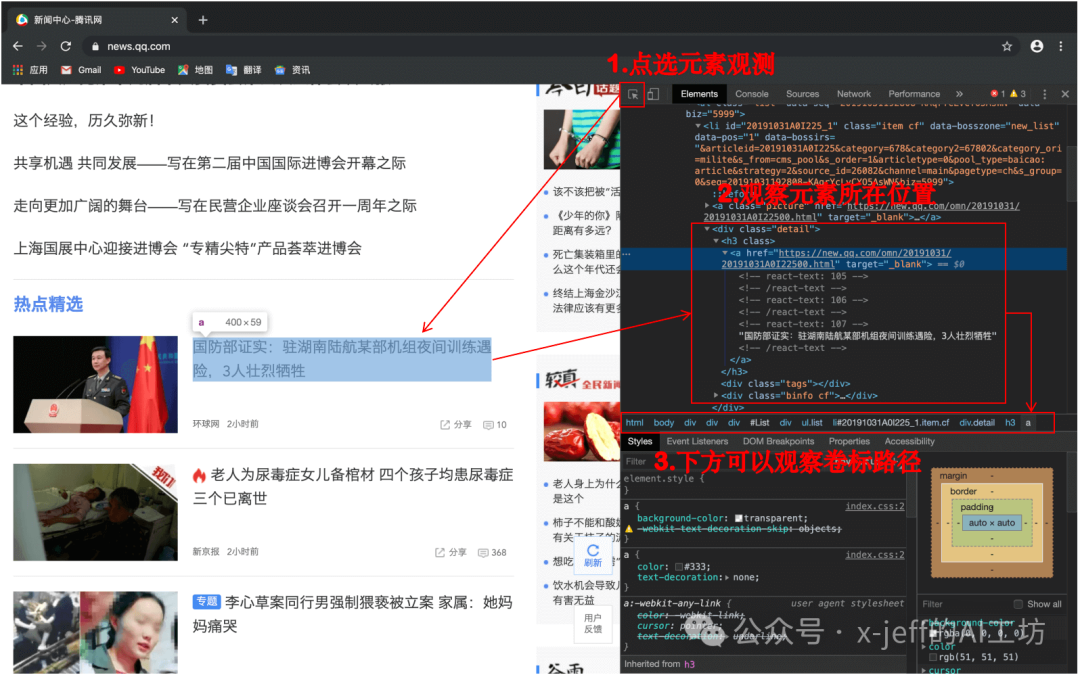Viewport: 1080px width, 675px height.
Task: Open Chrome's three-dot menu
Action: (x=1061, y=46)
